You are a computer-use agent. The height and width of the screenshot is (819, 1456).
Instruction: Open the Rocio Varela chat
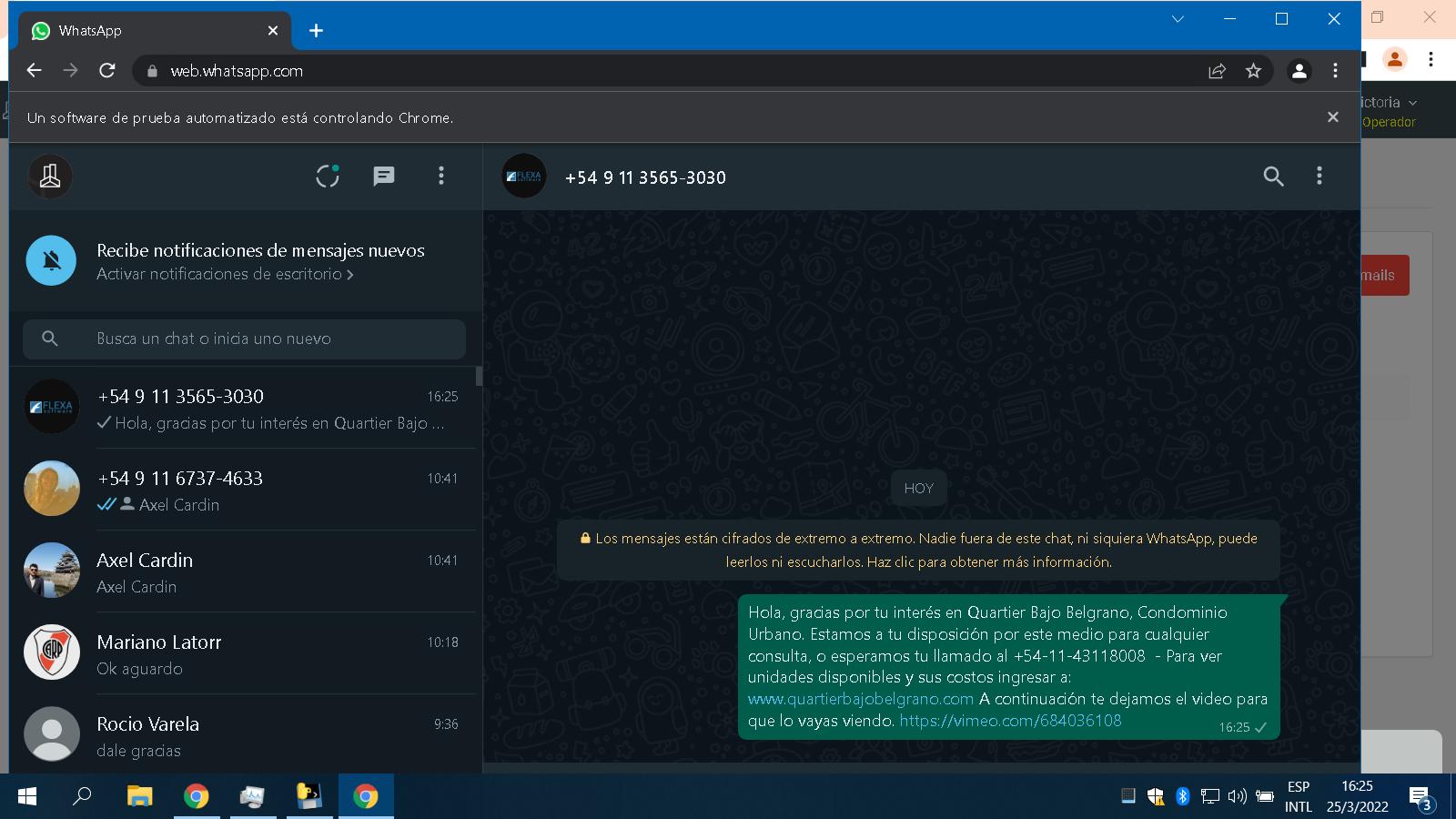tap(242, 733)
